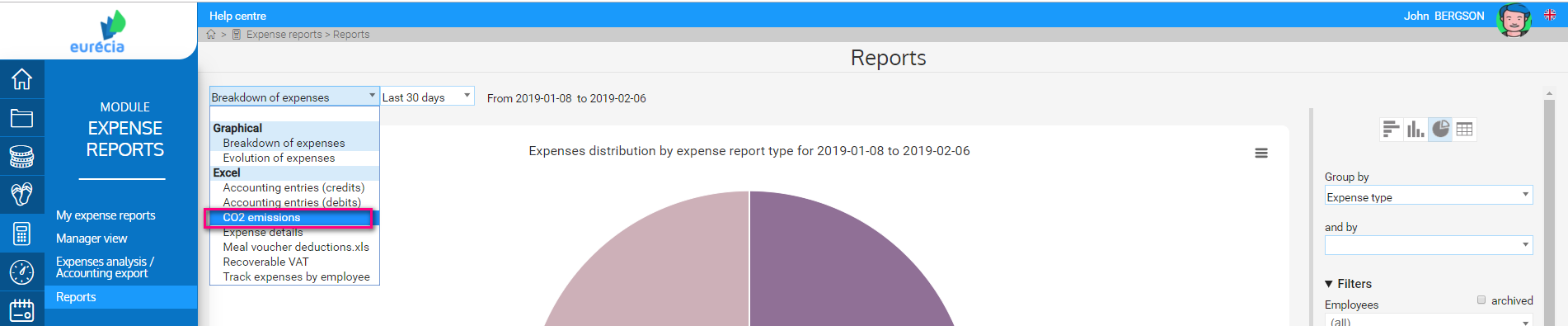
Task: Open the Employees '(all)' filter dropdown
Action: [1429, 320]
